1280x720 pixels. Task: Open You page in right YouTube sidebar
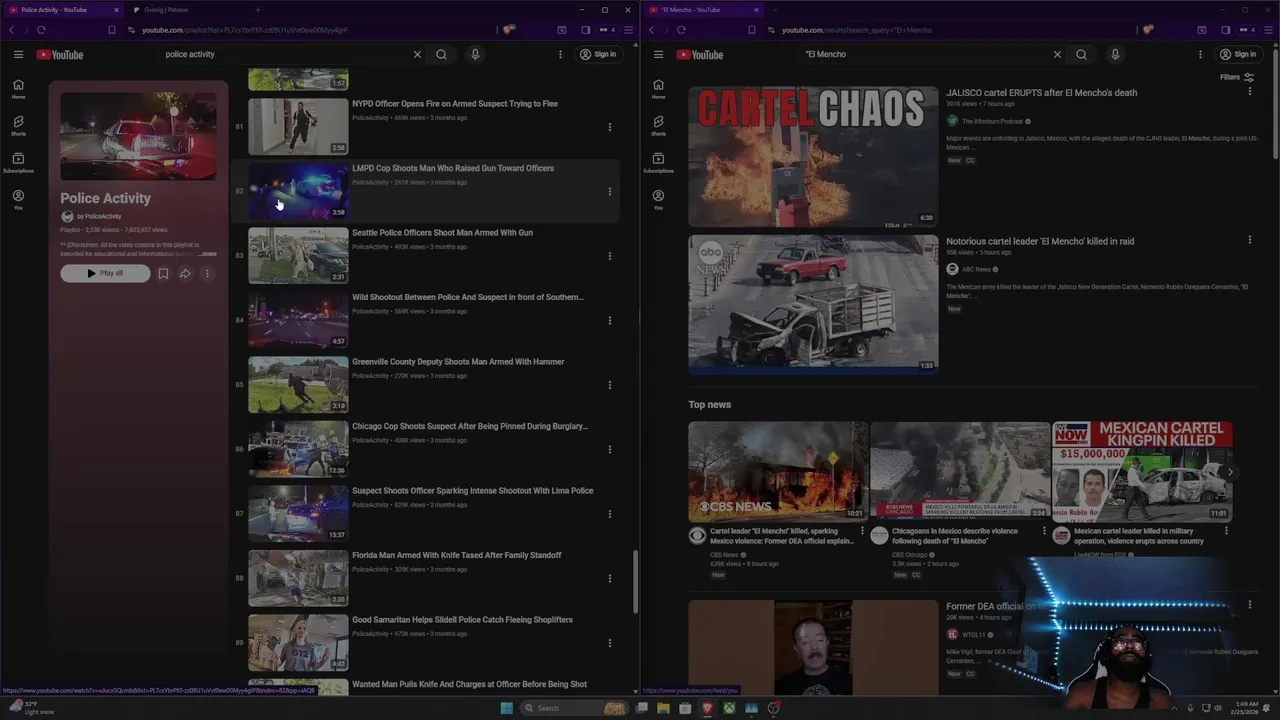[658, 200]
